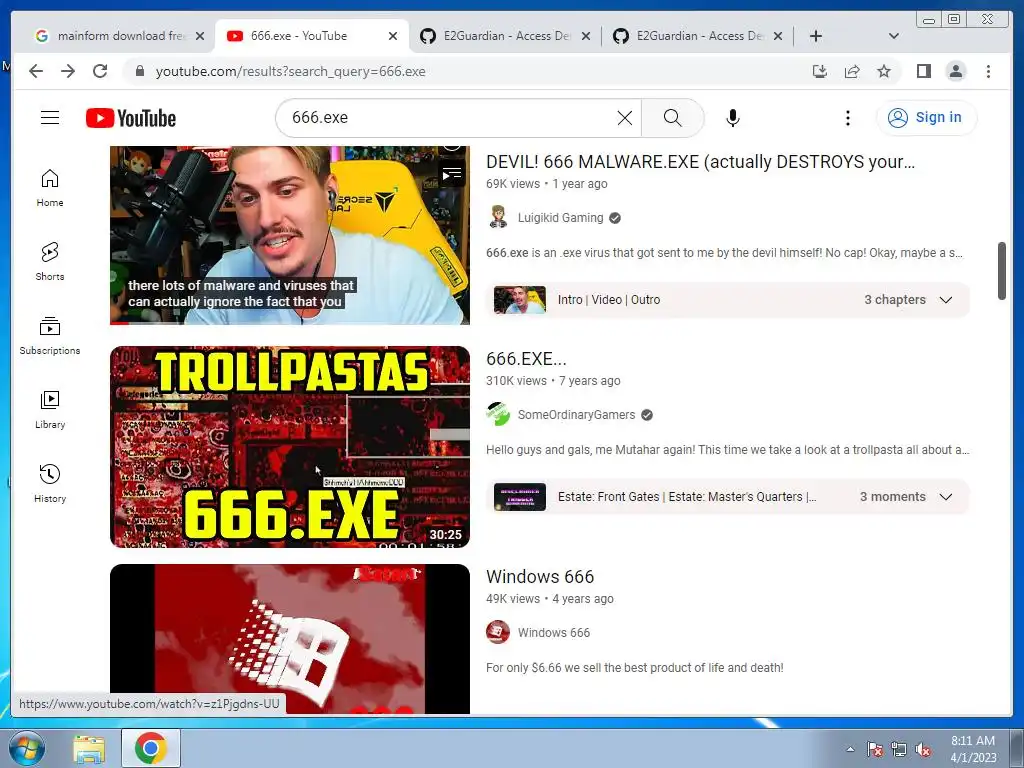Click the browser address bar URL

tap(291, 71)
